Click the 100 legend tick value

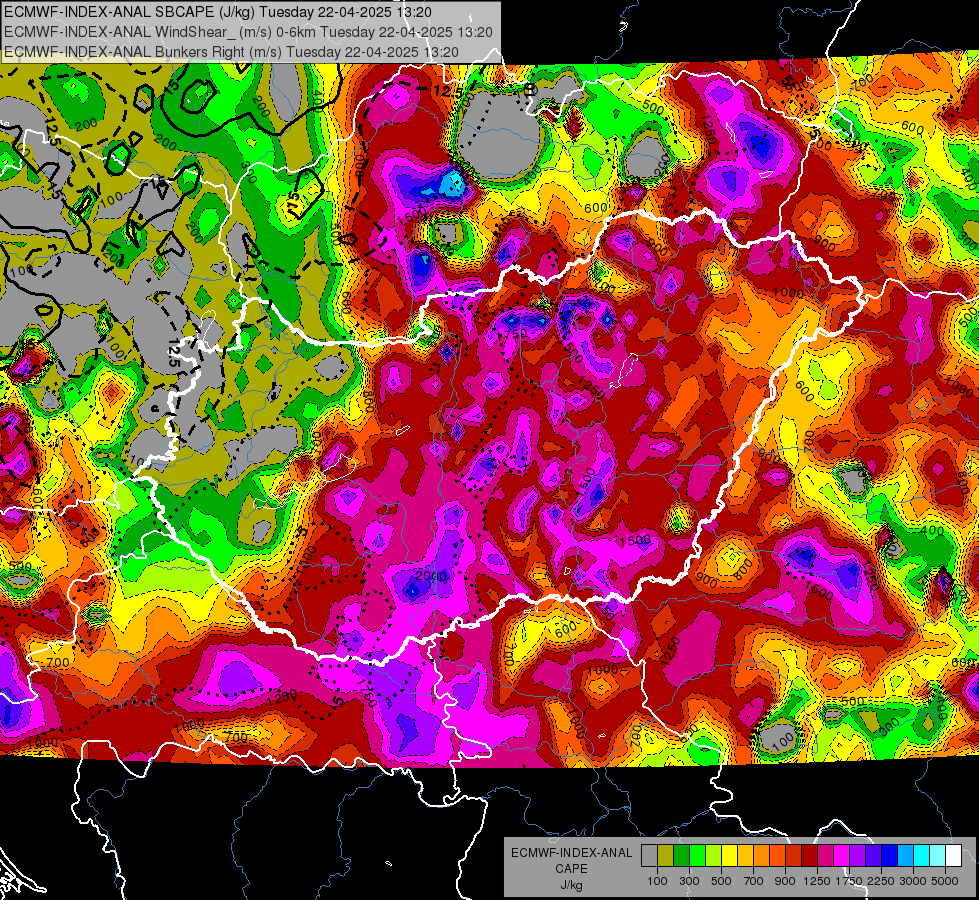tap(657, 881)
